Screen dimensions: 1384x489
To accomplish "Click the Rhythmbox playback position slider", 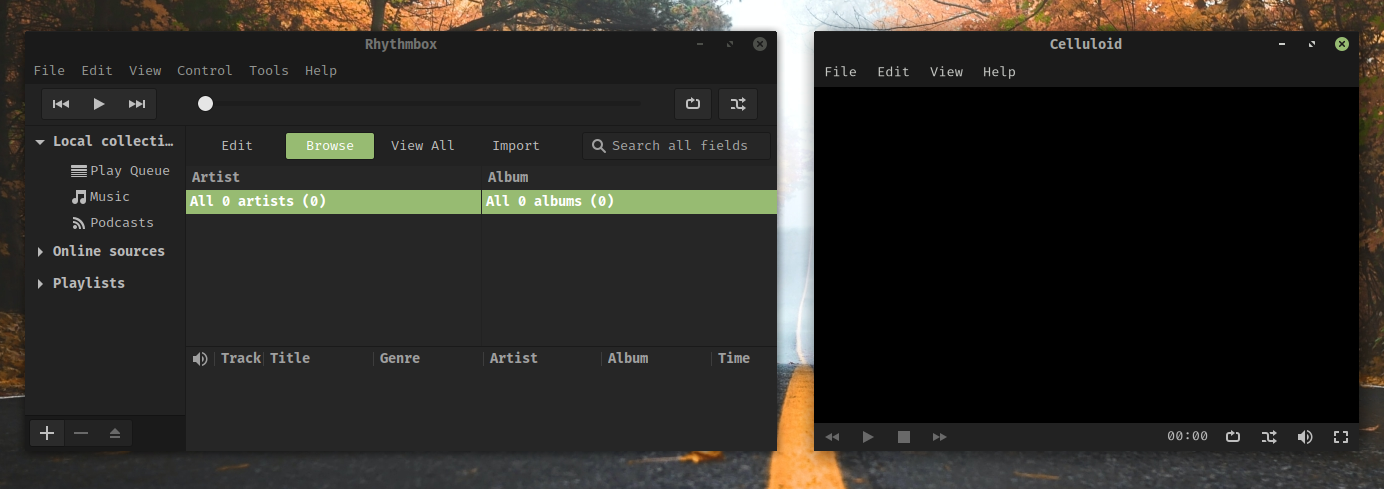I will coord(422,103).
